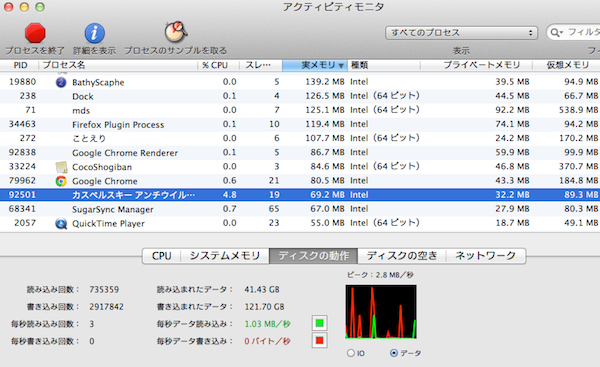
Task: Click PID 34463 cell
Action: pos(22,124)
